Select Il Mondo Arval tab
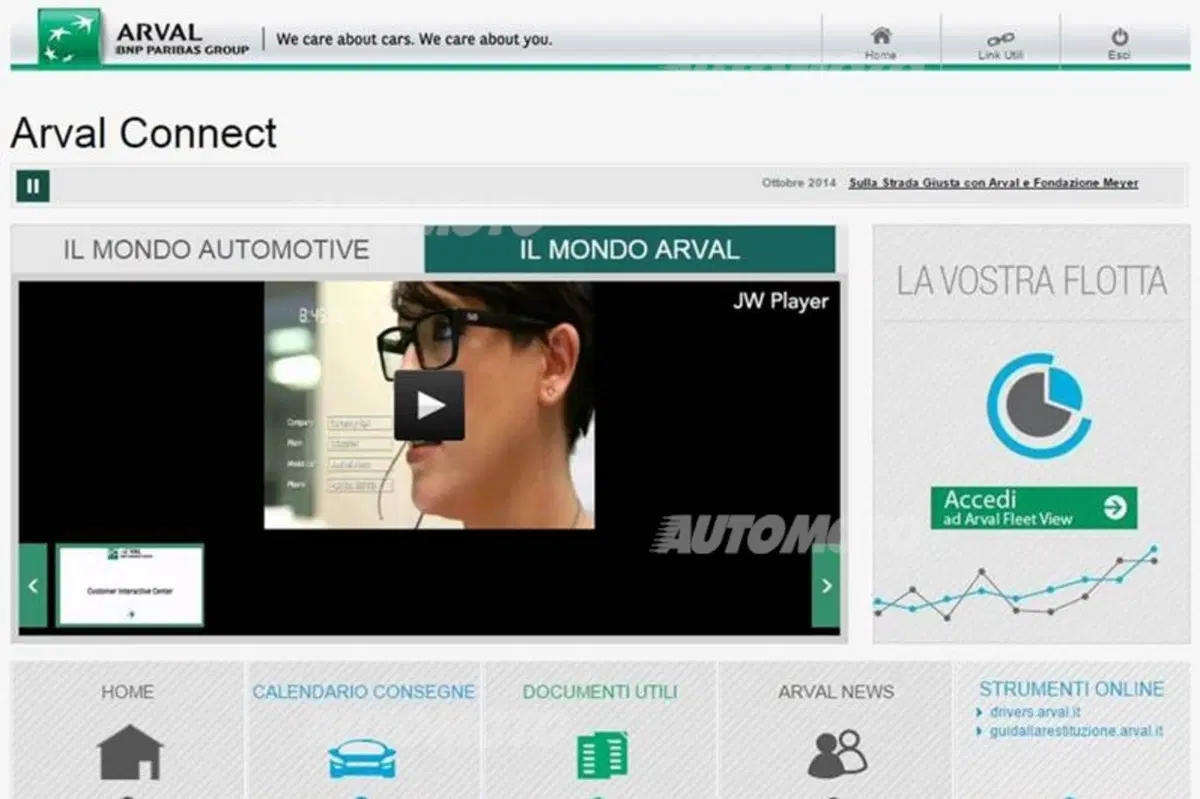This screenshot has width=1200, height=799. 630,249
